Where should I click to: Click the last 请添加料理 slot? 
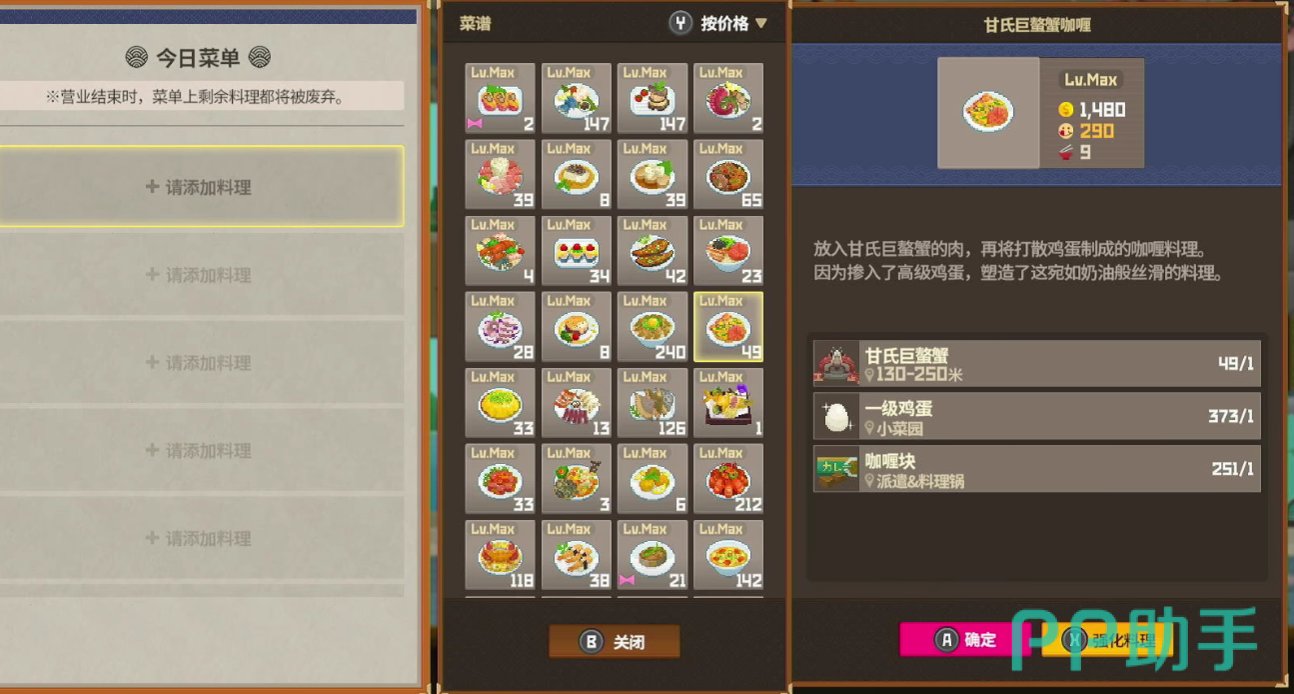click(200, 538)
